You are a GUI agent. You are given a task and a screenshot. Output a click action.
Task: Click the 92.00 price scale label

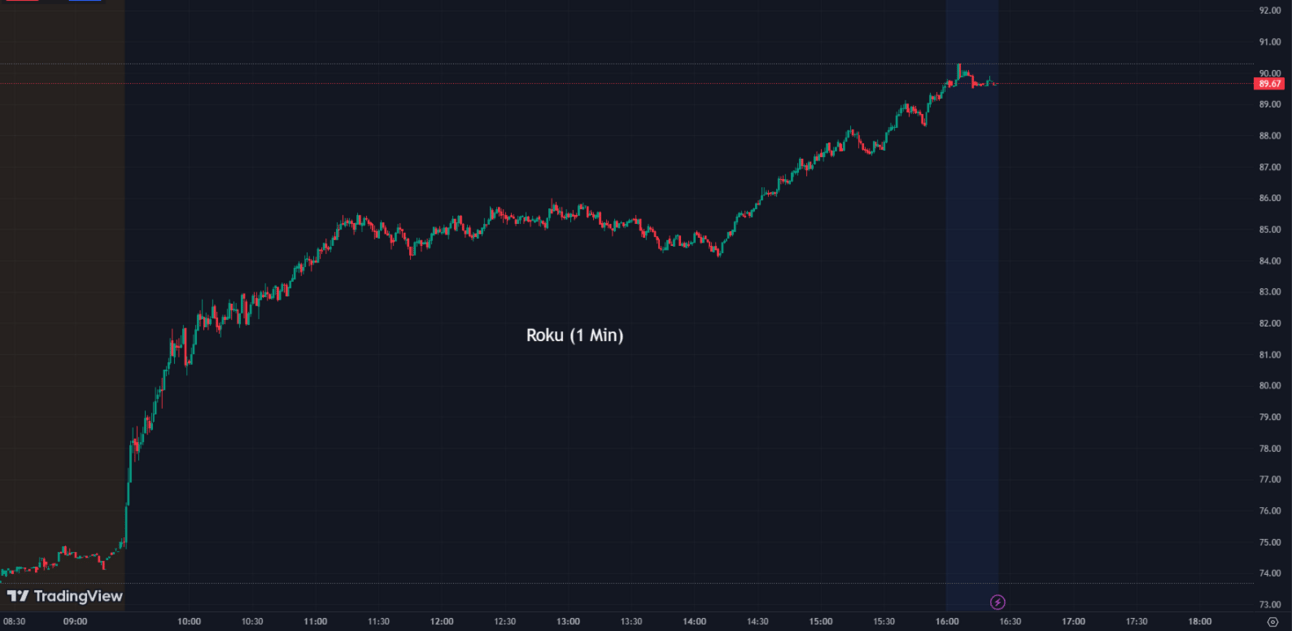coord(1270,11)
